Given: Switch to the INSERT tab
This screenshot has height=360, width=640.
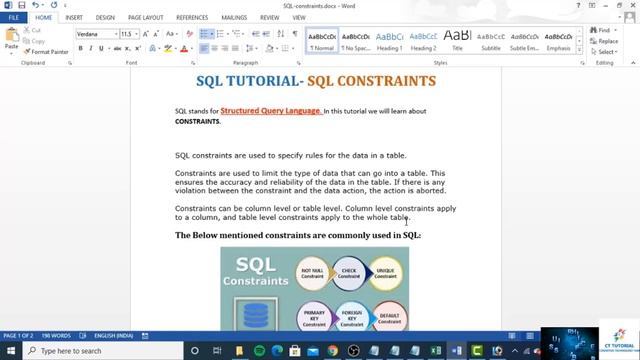Looking at the screenshot, I should 74,18.
